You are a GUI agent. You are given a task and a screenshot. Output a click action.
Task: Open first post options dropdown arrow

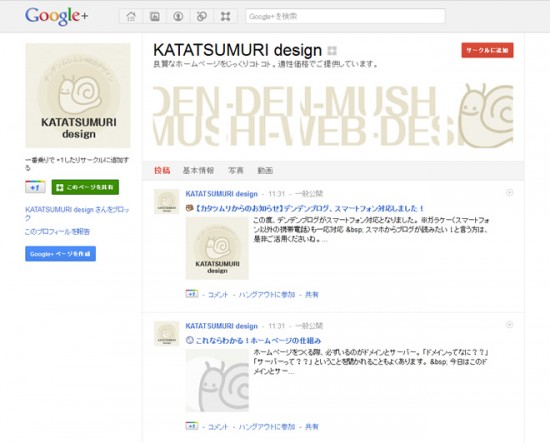pos(509,192)
